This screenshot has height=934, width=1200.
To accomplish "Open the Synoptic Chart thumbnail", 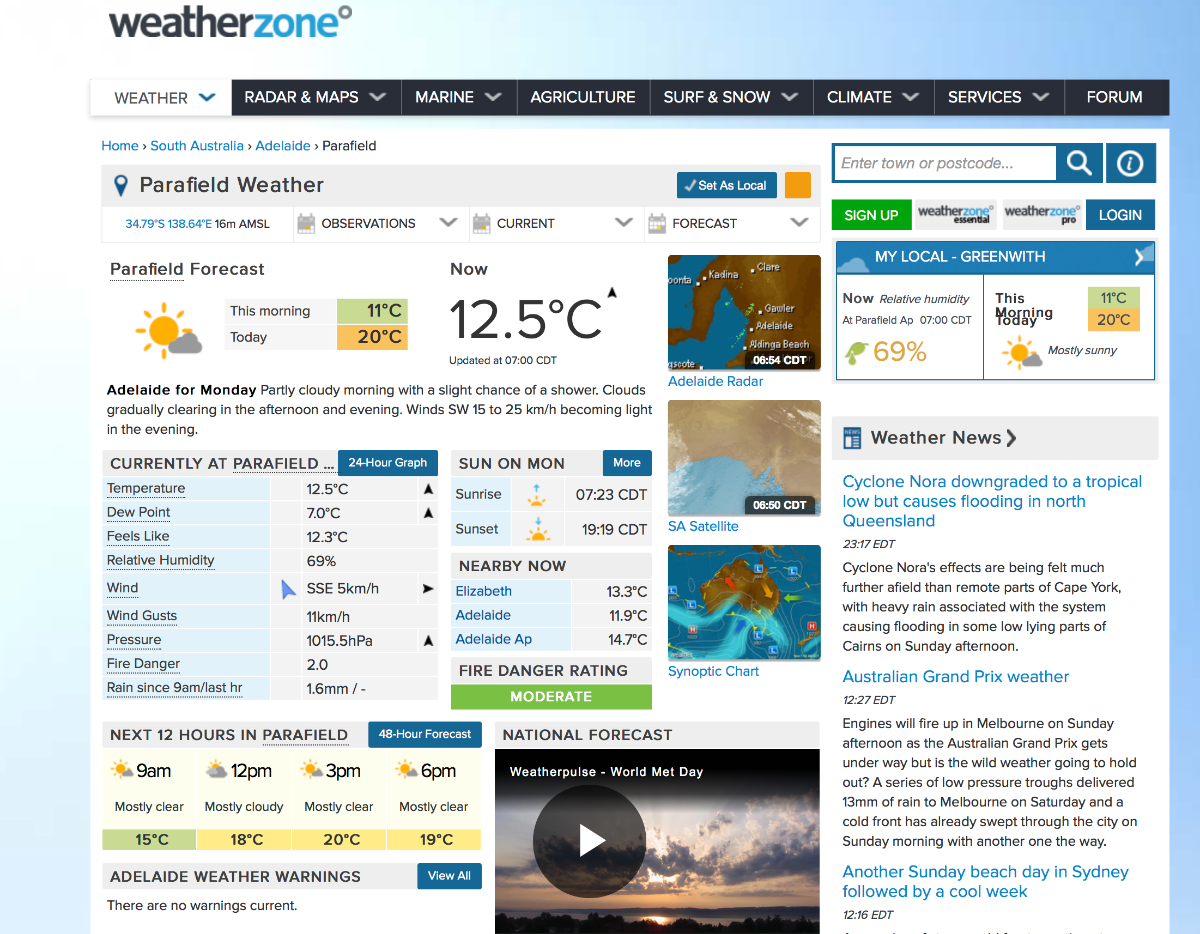I will click(744, 603).
